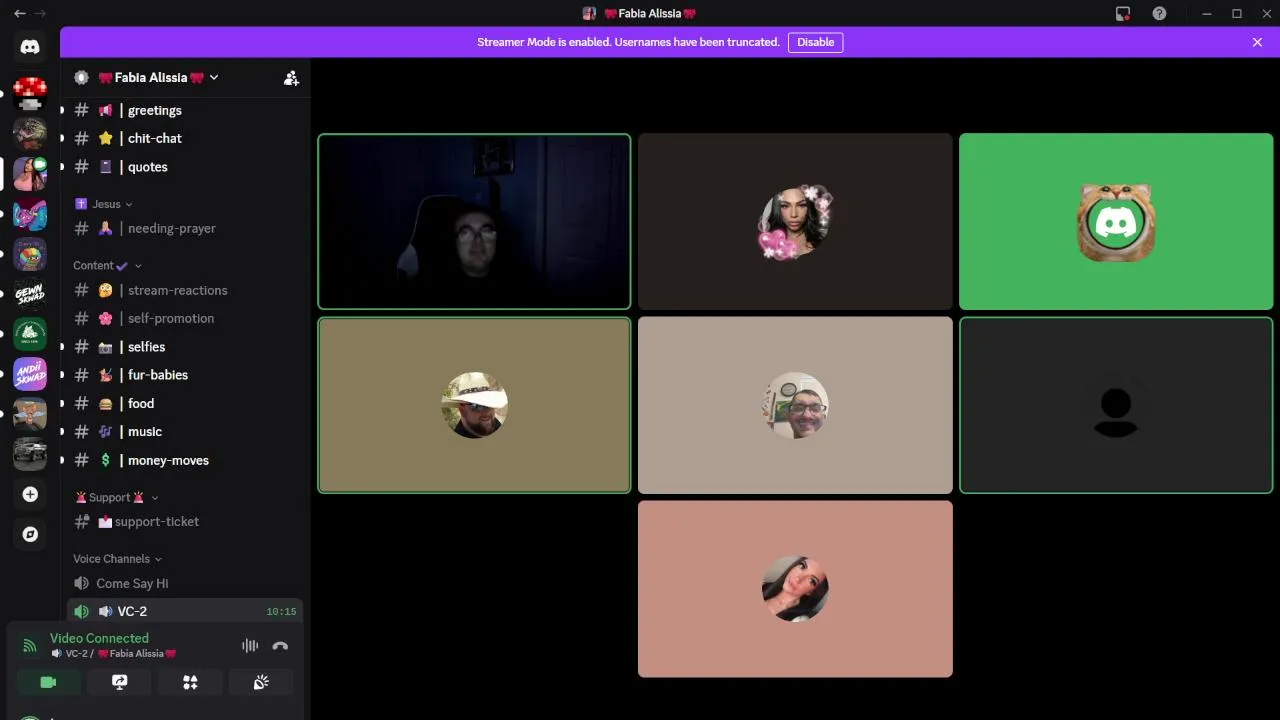Screen dimensions: 1280x720
Task: Disconnect from voice using the hang-up icon
Action: tap(280, 646)
